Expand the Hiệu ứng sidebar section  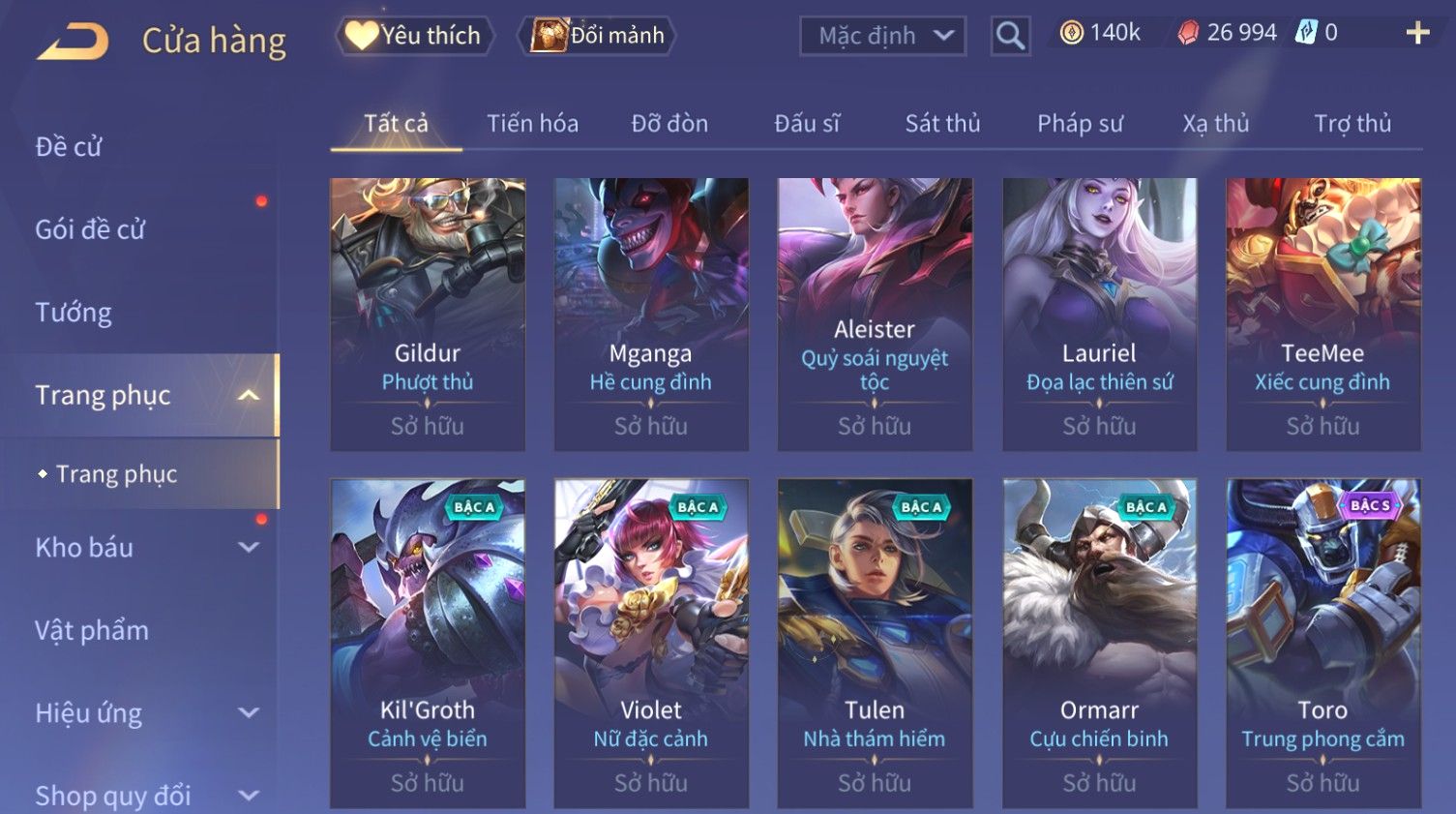(249, 712)
